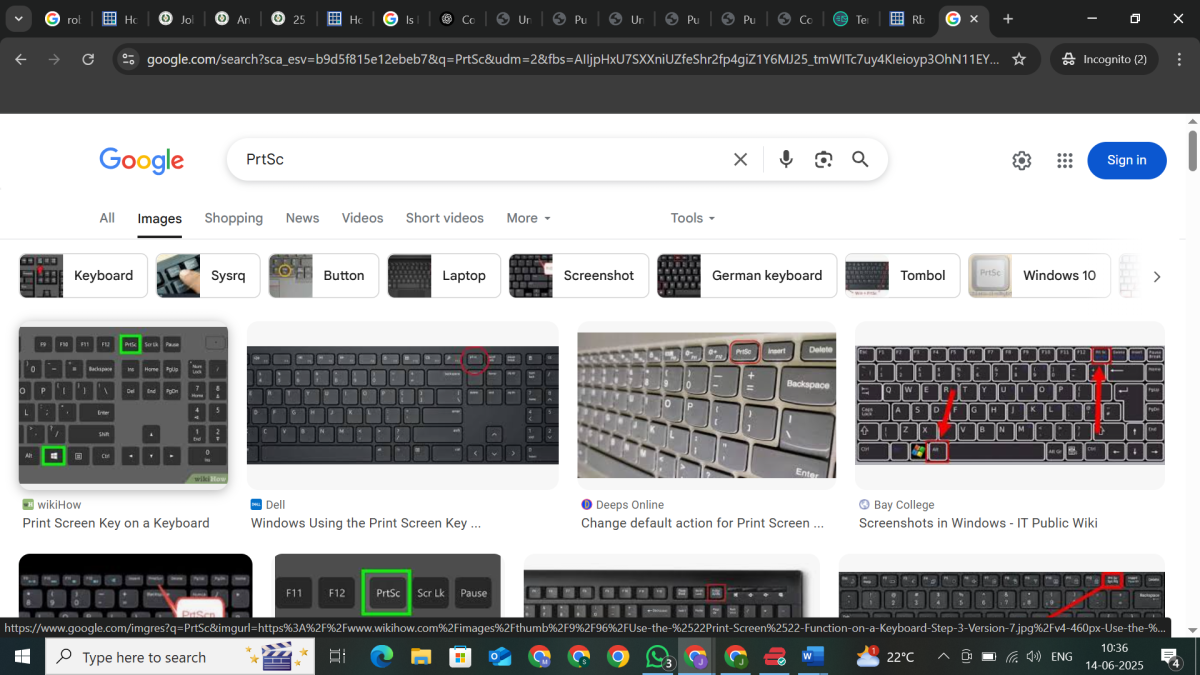
Task: Open the tab search dropdown
Action: [x=19, y=19]
